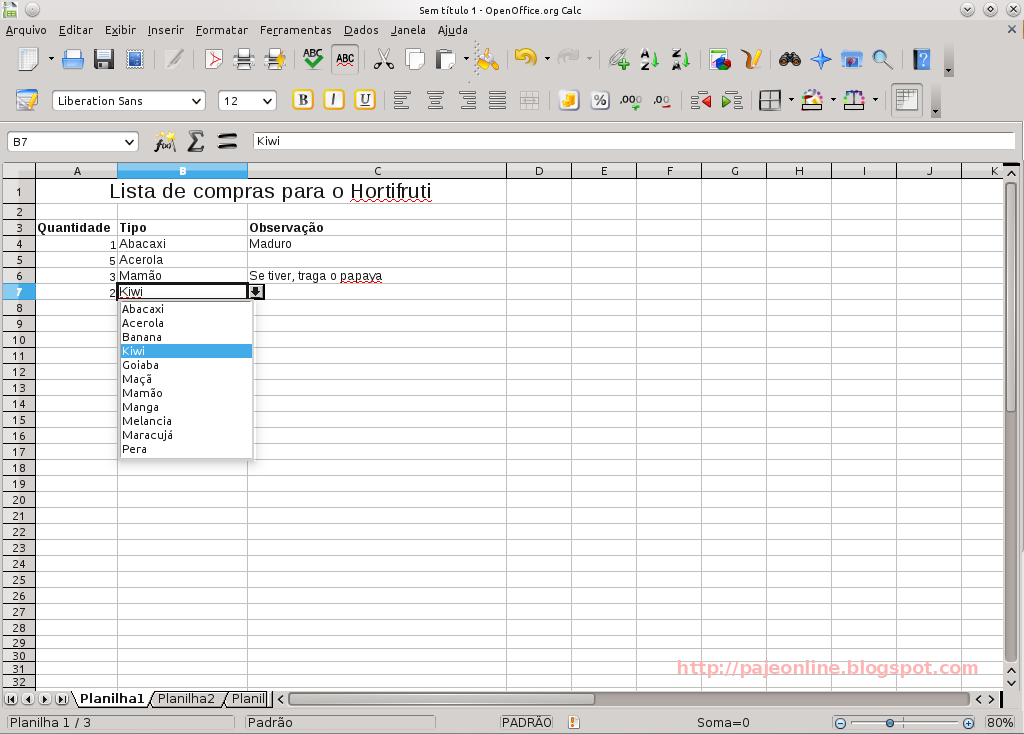This screenshot has height=734, width=1024.
Task: Add a decimal place to numbers
Action: (630, 100)
